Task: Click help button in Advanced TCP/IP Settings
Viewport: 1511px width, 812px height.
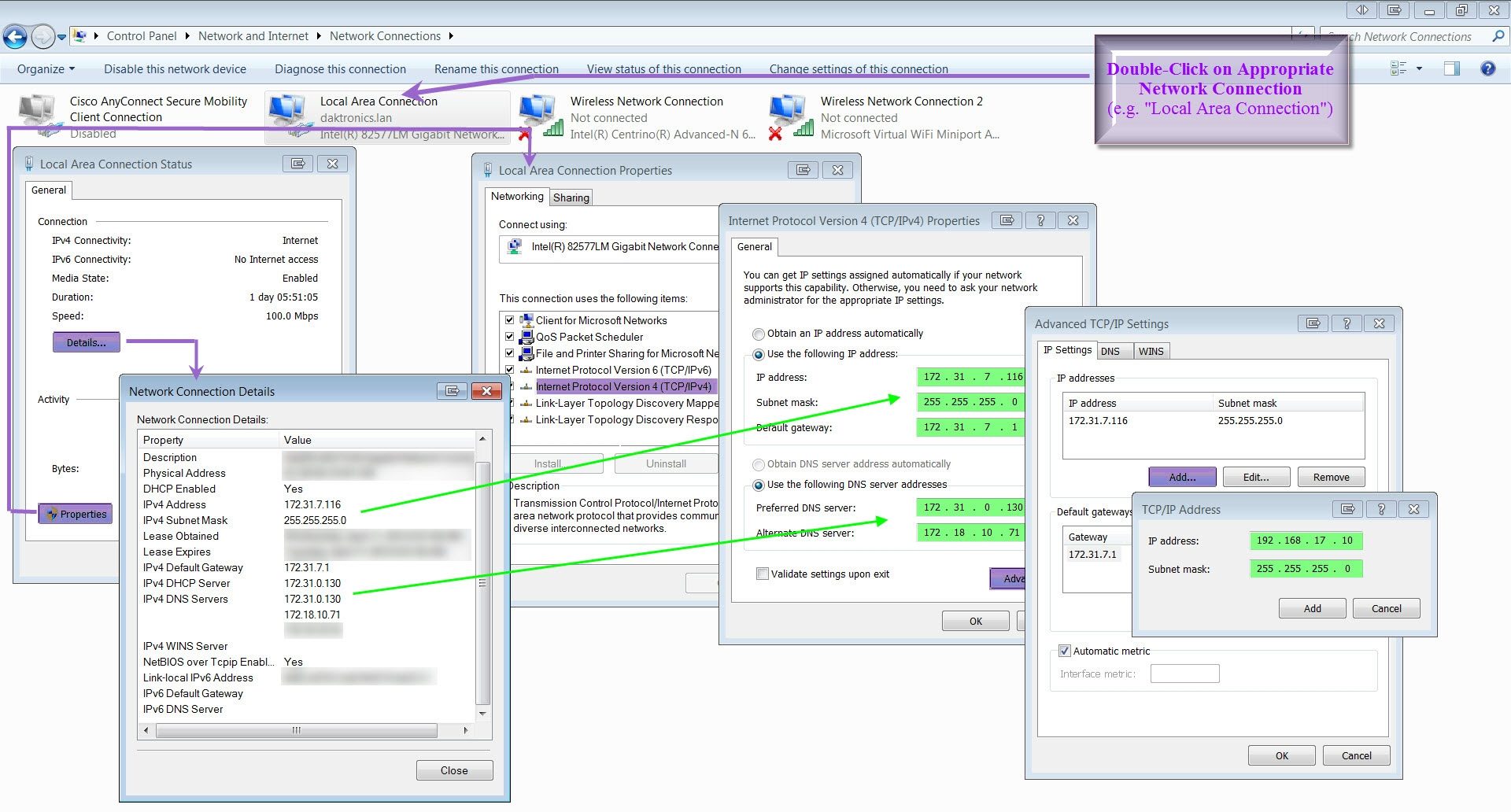Action: tap(1346, 323)
